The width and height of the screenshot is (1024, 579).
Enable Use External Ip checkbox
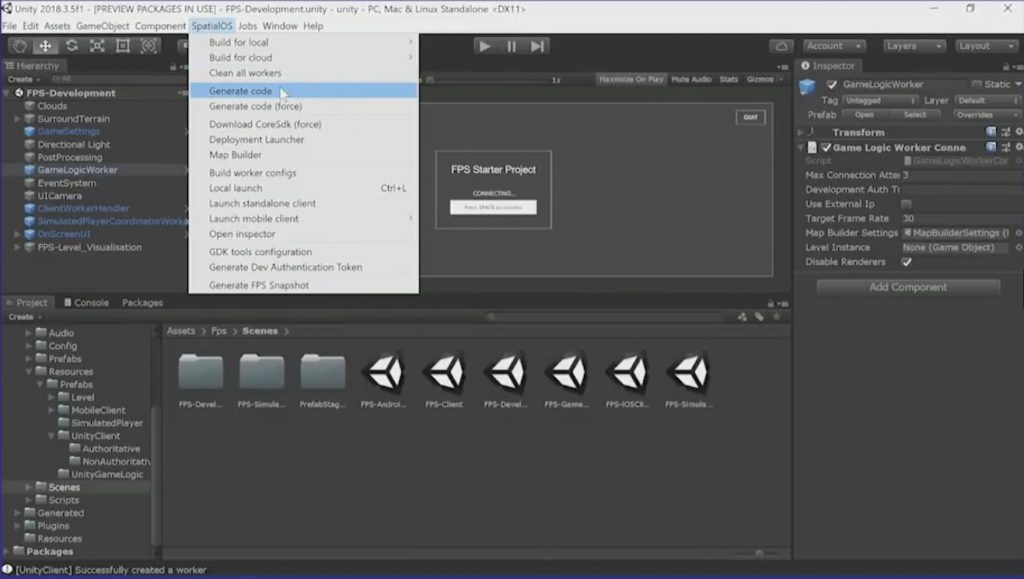(x=906, y=204)
